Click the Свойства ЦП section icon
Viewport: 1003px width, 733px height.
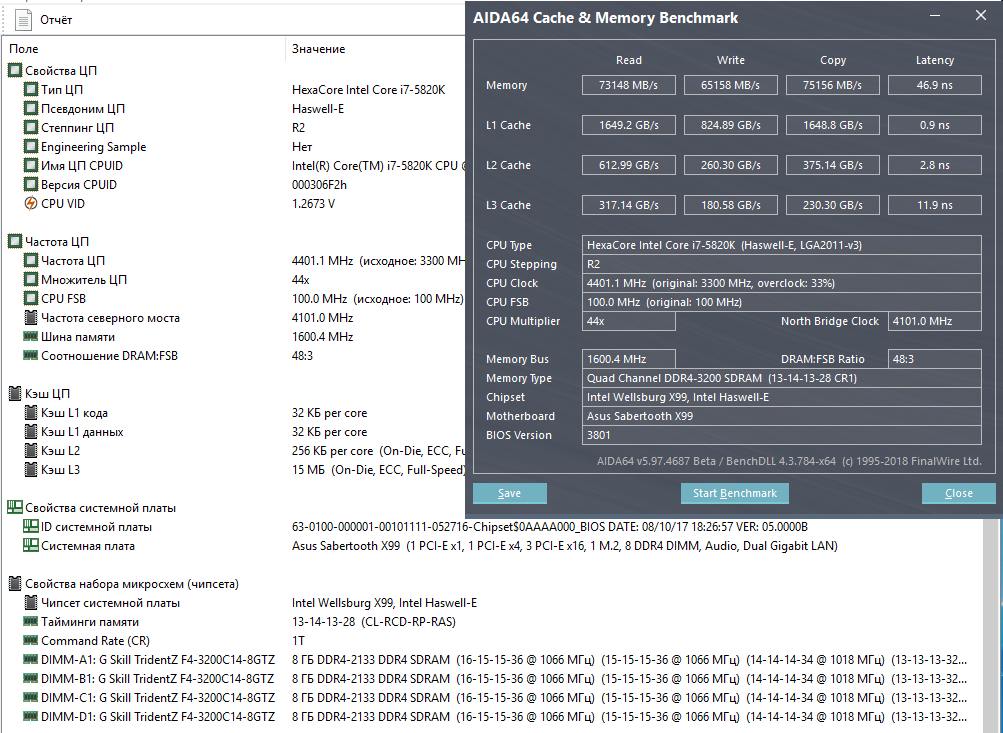point(15,70)
